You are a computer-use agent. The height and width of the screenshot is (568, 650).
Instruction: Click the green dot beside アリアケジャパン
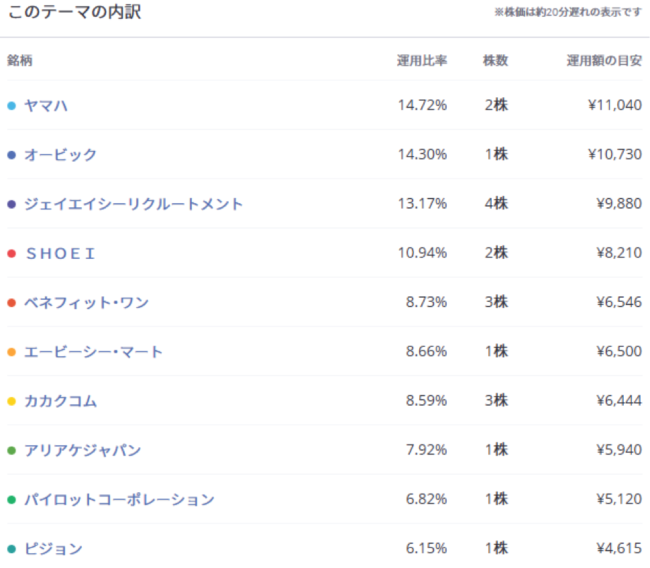[11, 450]
